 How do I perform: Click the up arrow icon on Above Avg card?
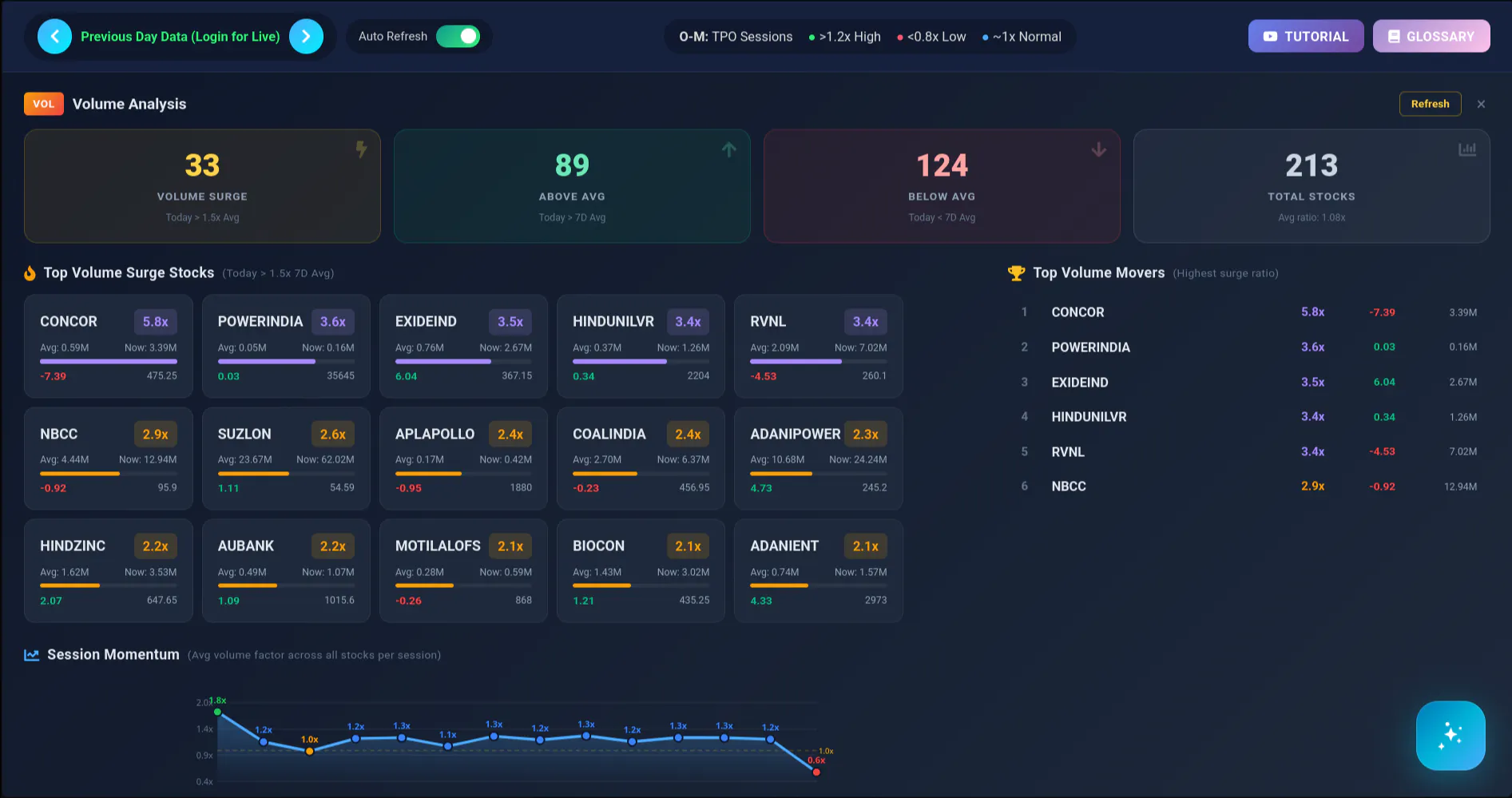pos(729,149)
